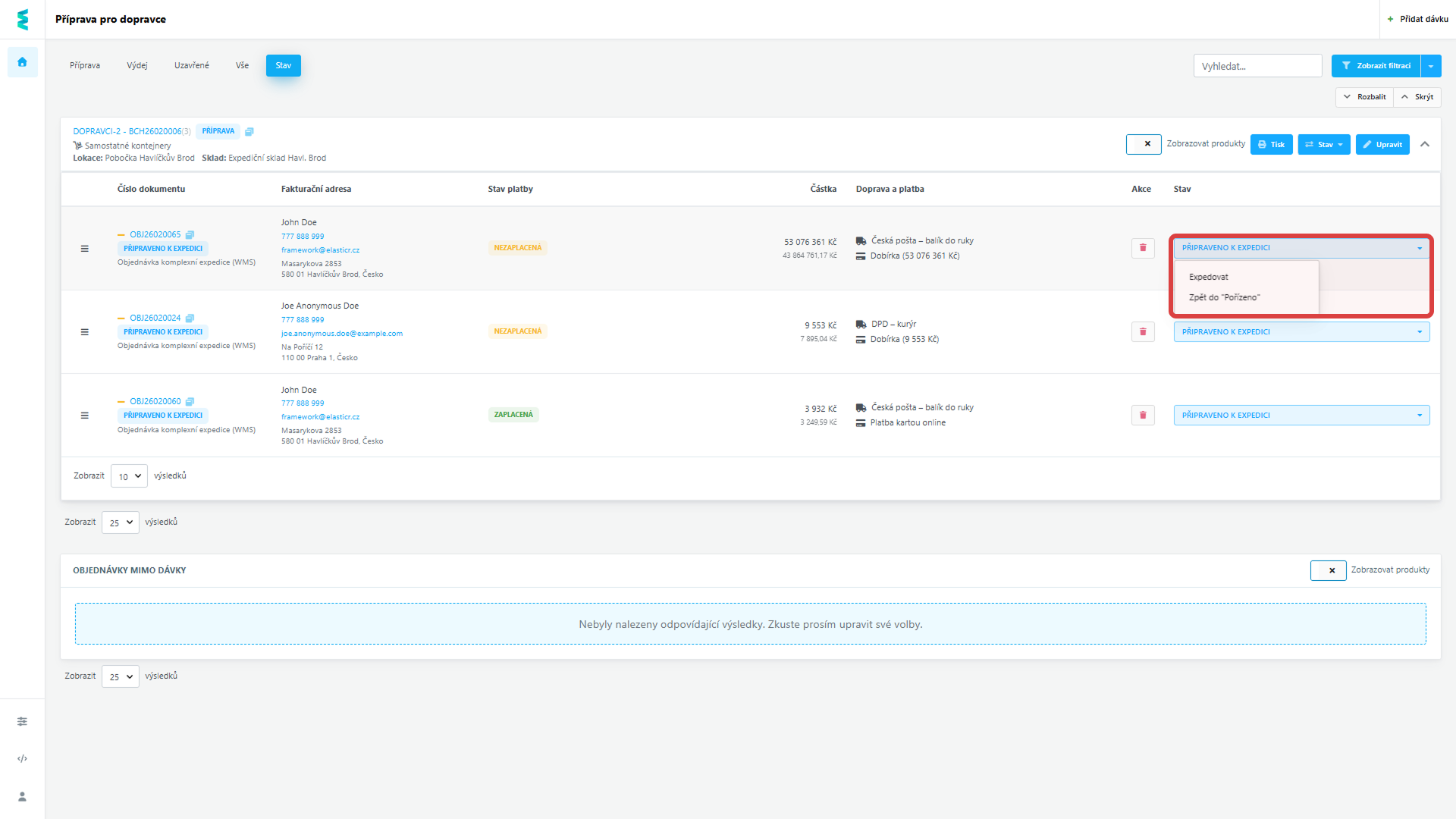Open the code icon in sidebar
This screenshot has width=1456, height=819.
pyautogui.click(x=22, y=758)
